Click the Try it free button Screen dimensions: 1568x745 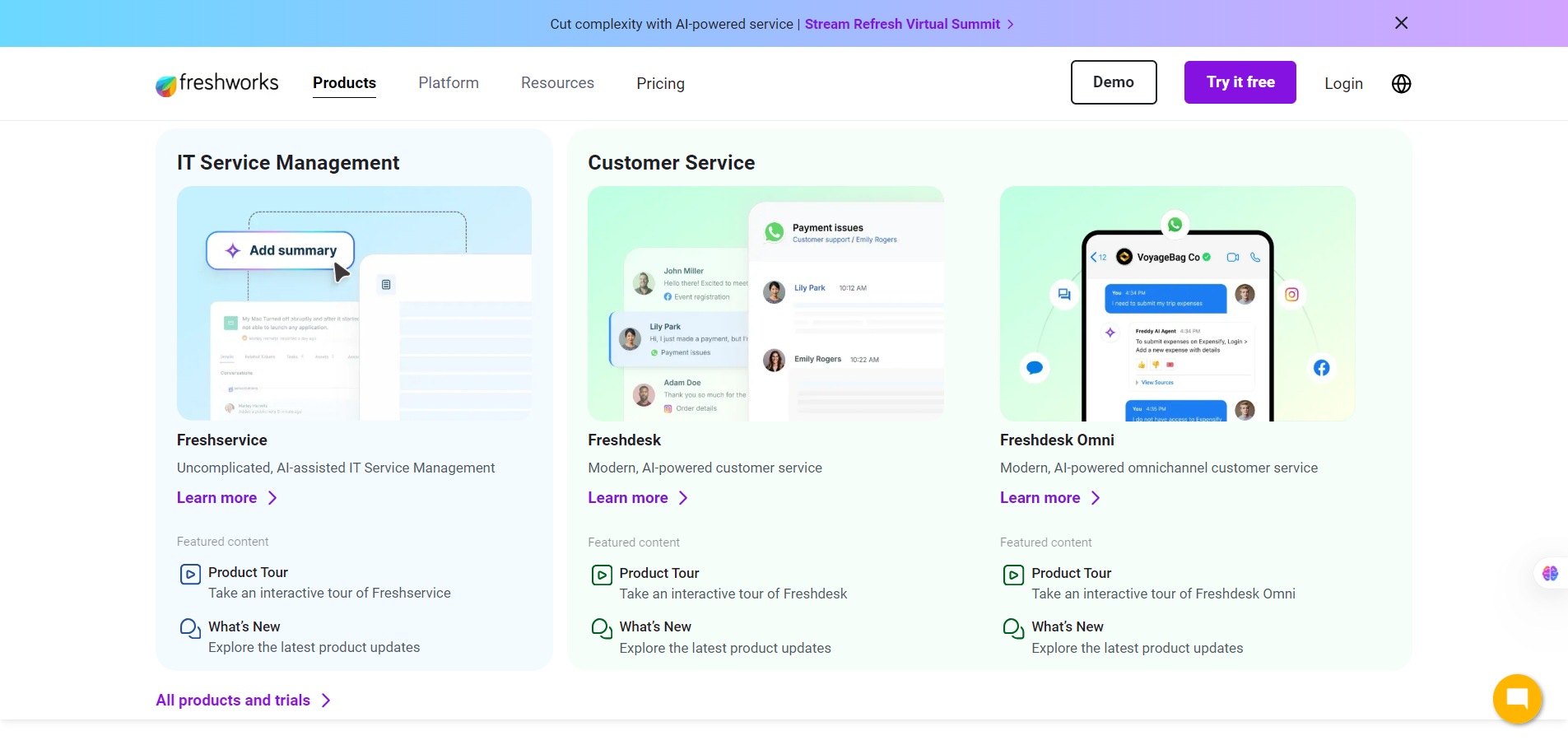1240,82
